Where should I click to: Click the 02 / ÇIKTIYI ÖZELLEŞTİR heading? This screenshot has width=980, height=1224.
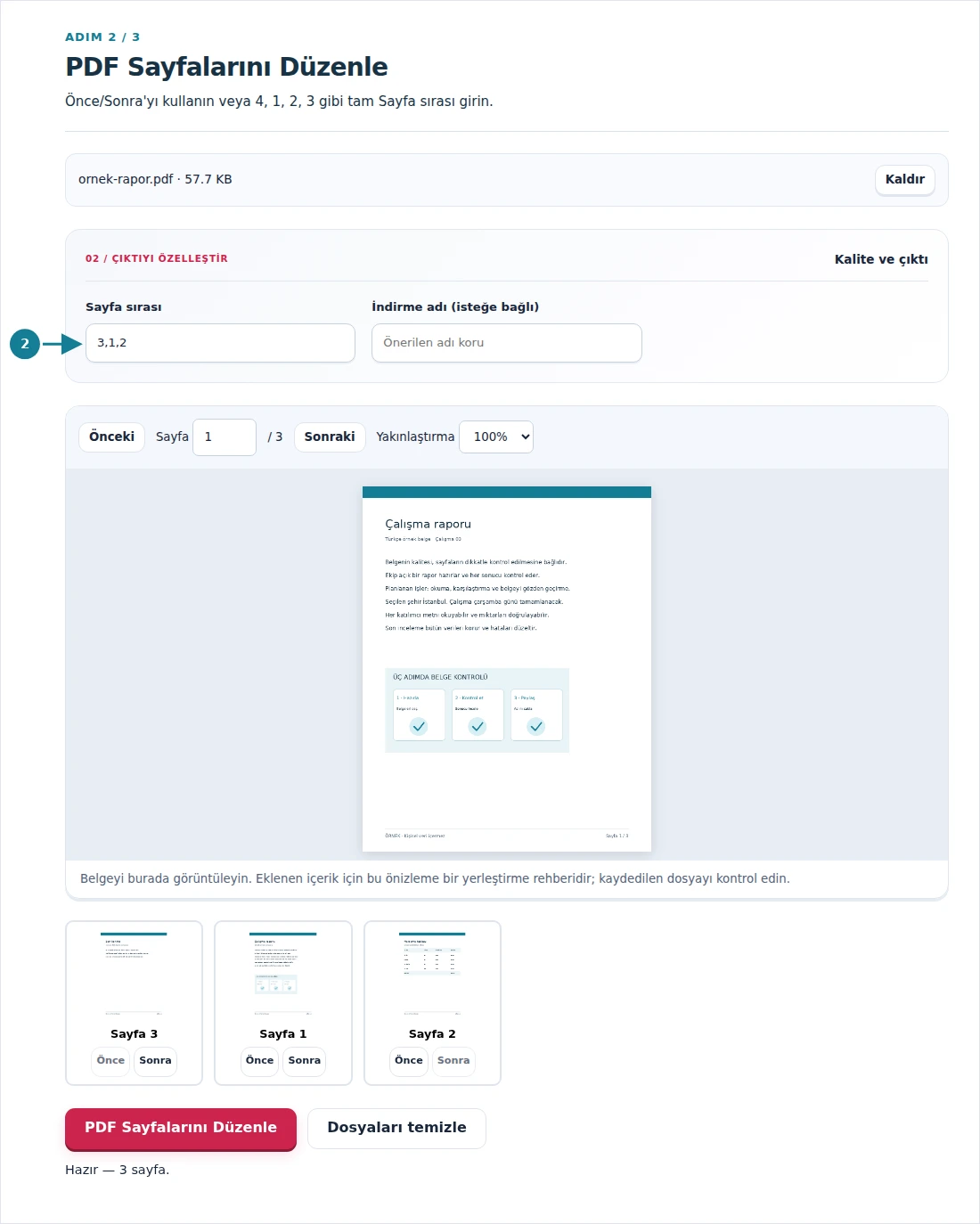157,258
